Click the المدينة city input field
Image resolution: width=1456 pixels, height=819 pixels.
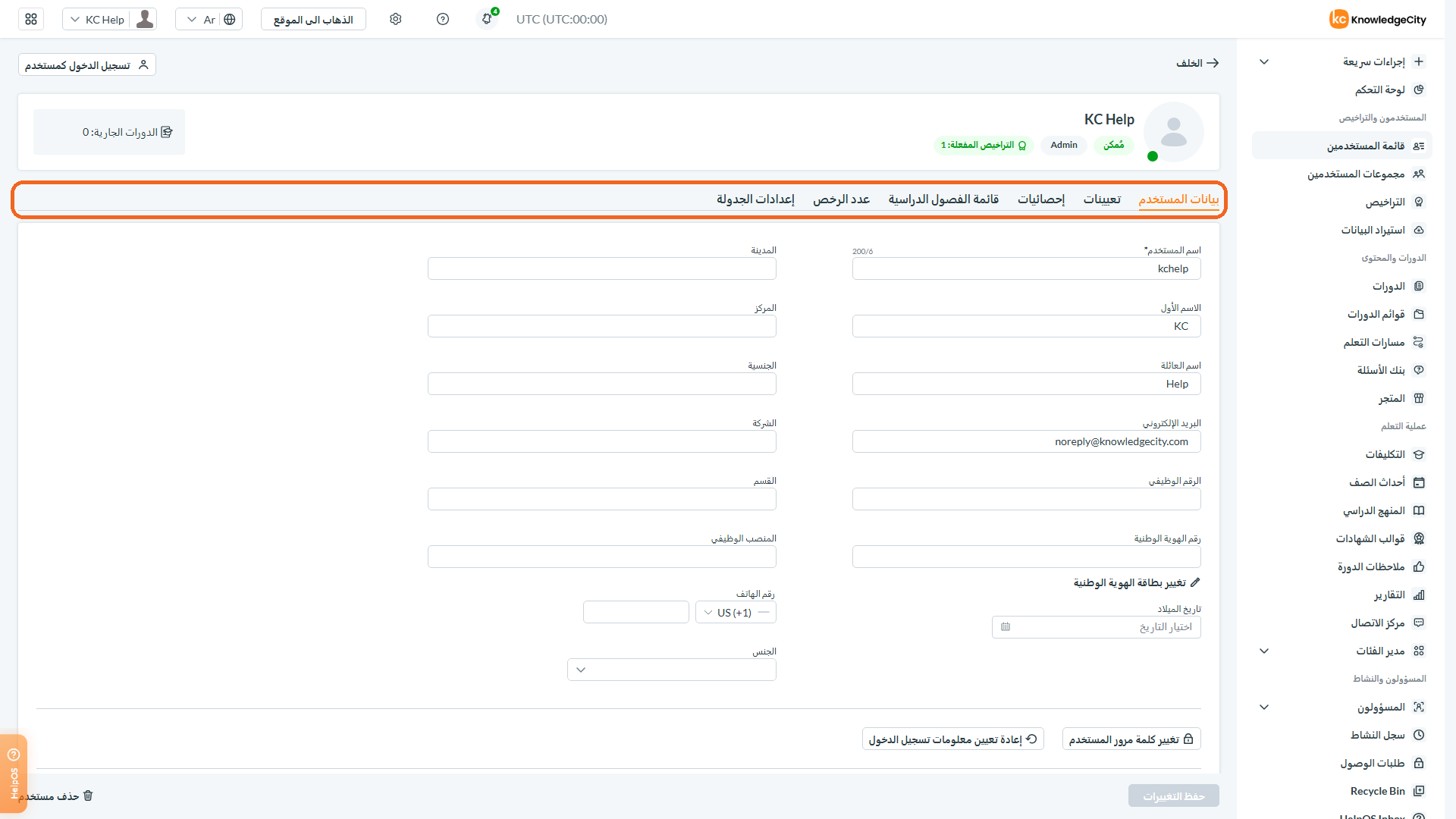[x=602, y=268]
